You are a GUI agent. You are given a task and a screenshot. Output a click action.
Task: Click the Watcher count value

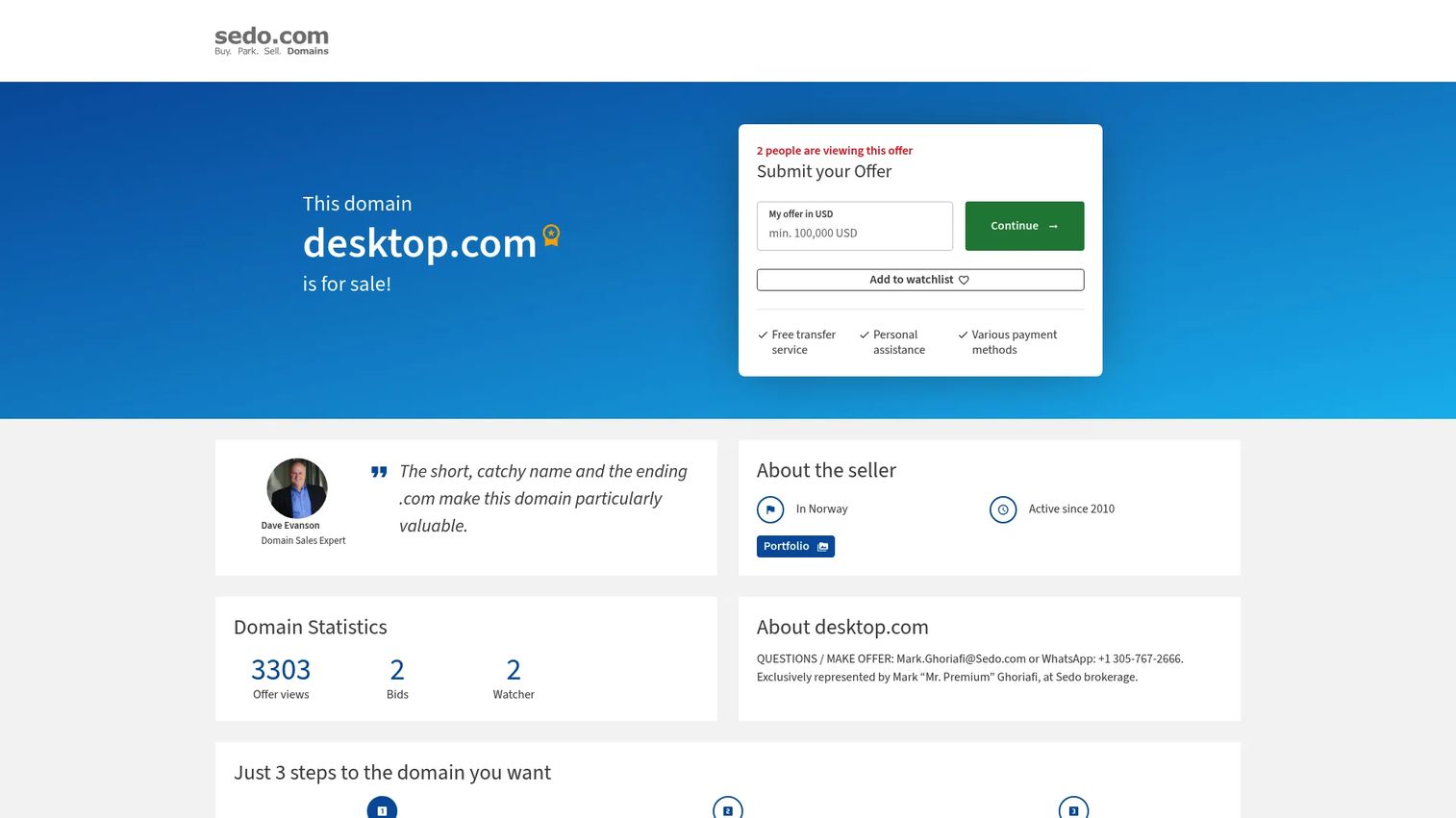pos(514,669)
